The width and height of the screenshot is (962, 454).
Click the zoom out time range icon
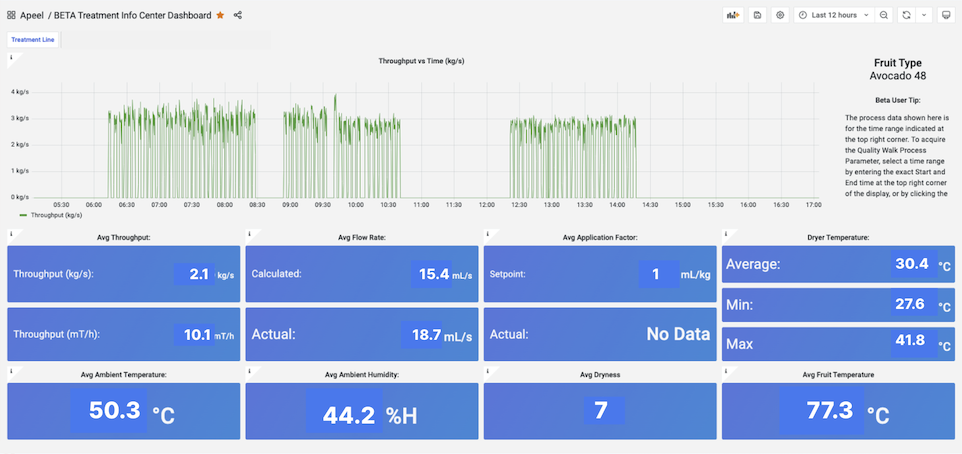click(x=883, y=15)
